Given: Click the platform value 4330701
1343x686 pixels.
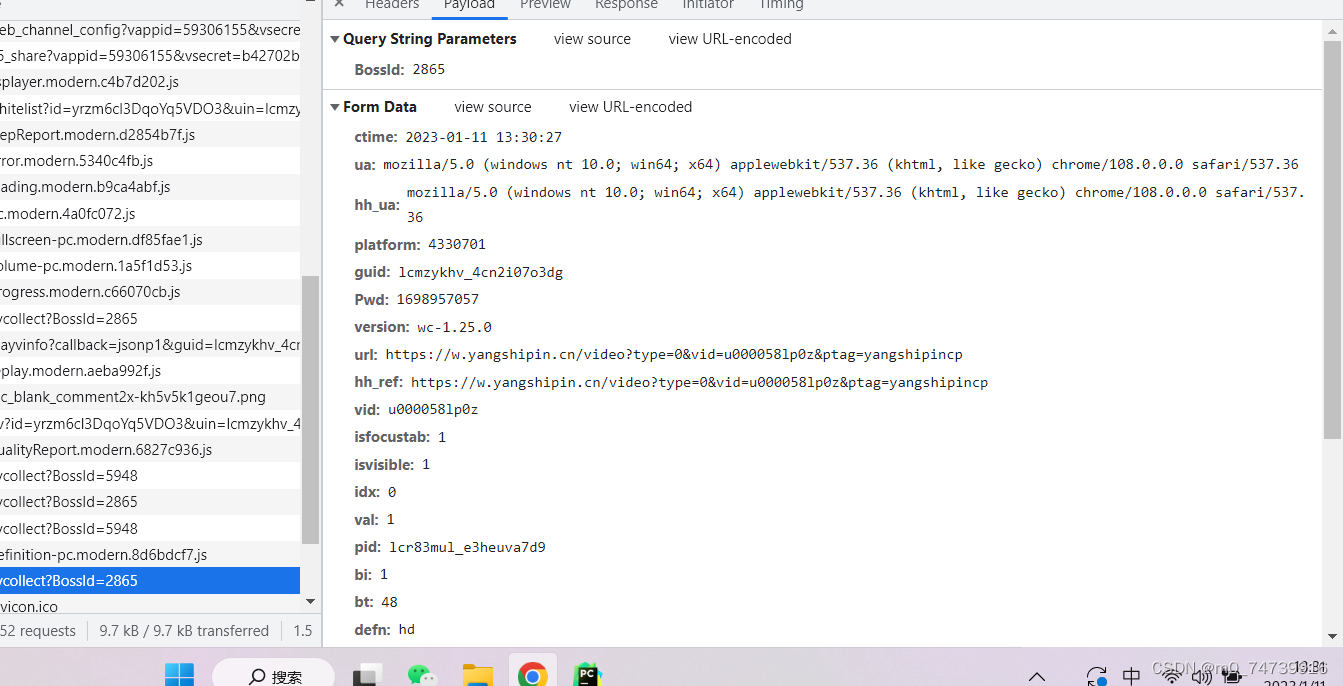Looking at the screenshot, I should pyautogui.click(x=457, y=245).
